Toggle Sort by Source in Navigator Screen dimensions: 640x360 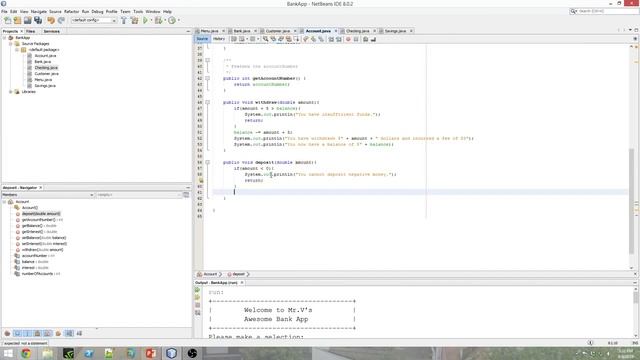click(79, 333)
